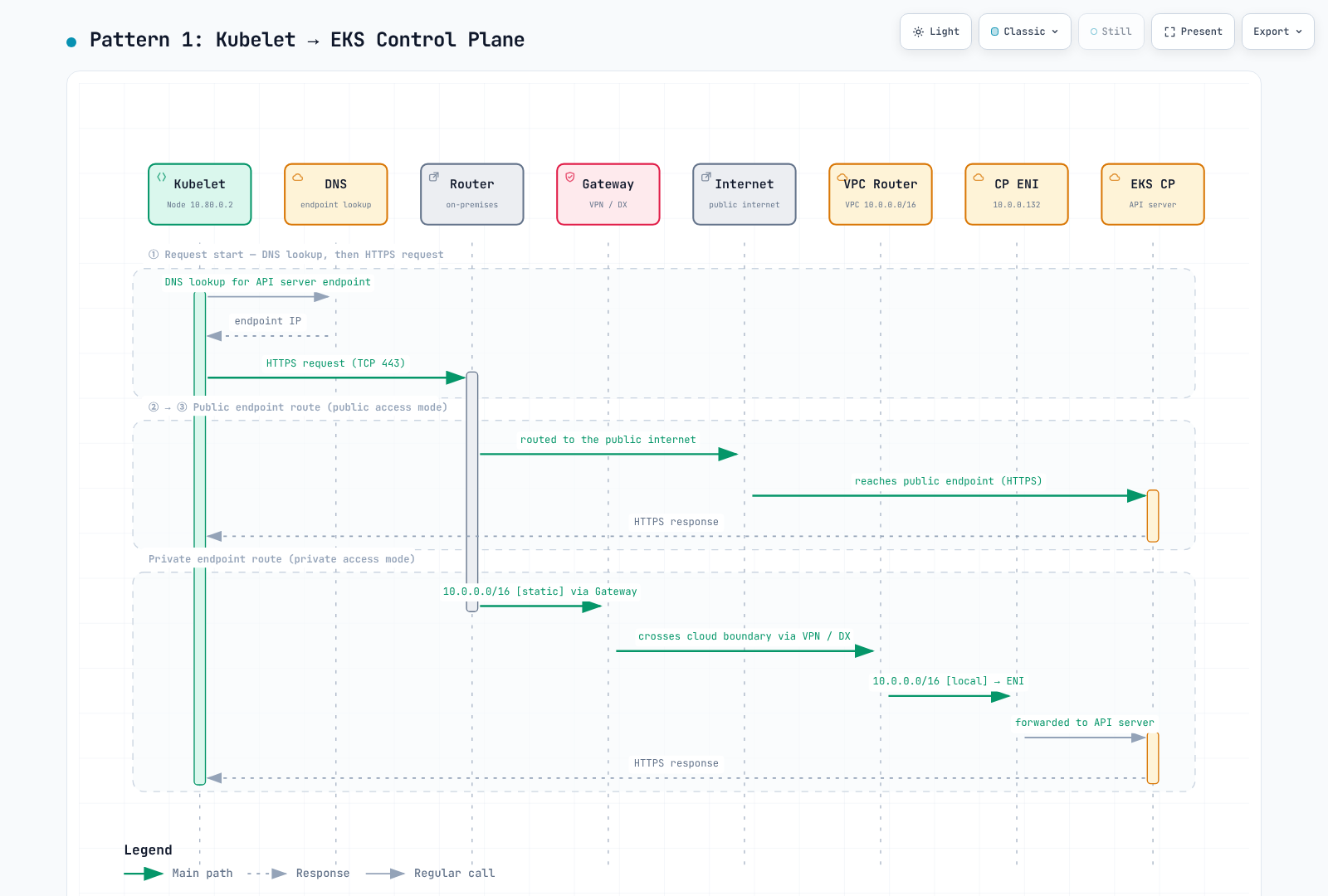The height and width of the screenshot is (896, 1328).
Task: Select the CP ENI 10.0.0.132 box
Action: (x=1017, y=194)
